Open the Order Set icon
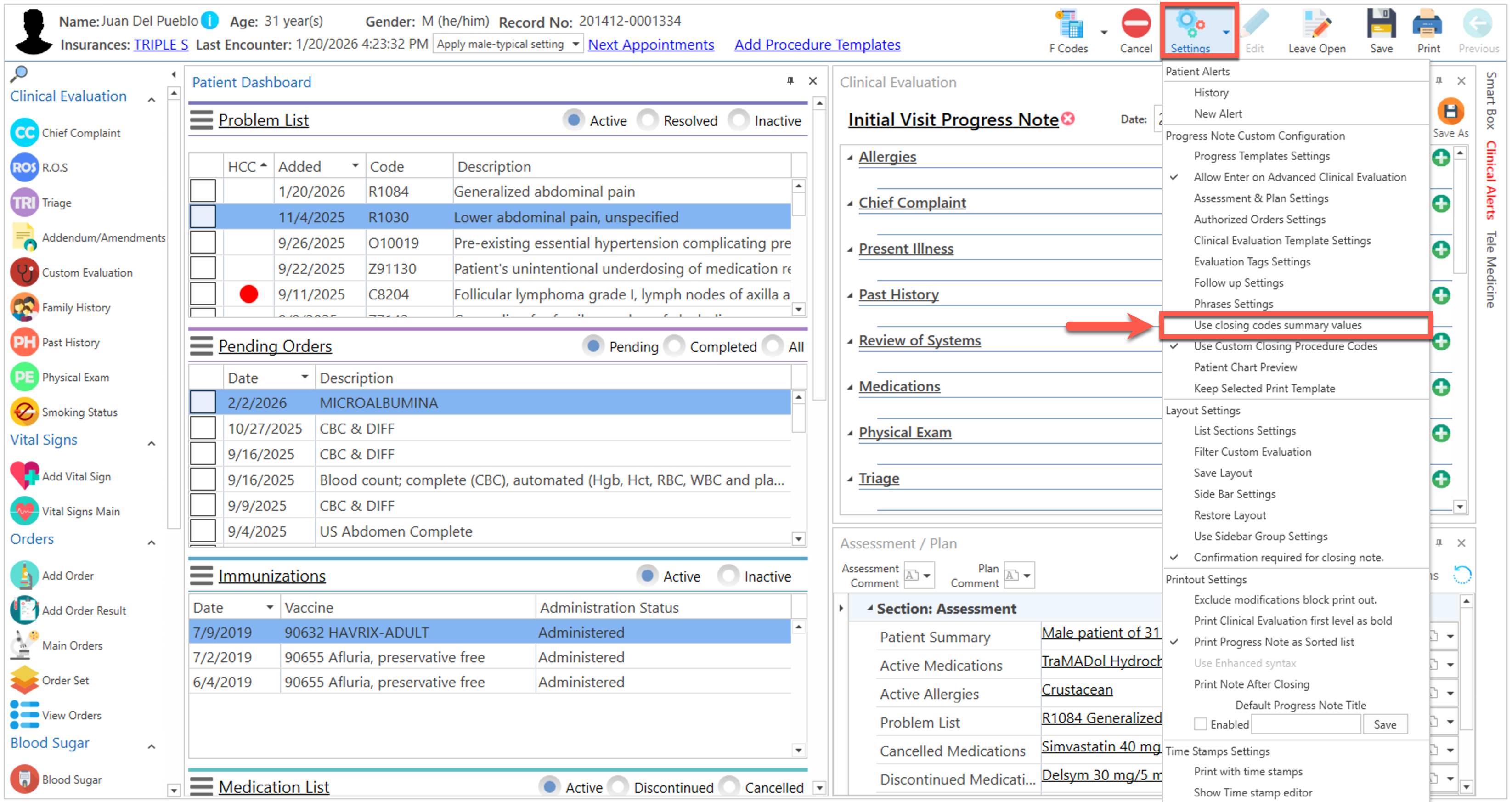 click(x=25, y=680)
